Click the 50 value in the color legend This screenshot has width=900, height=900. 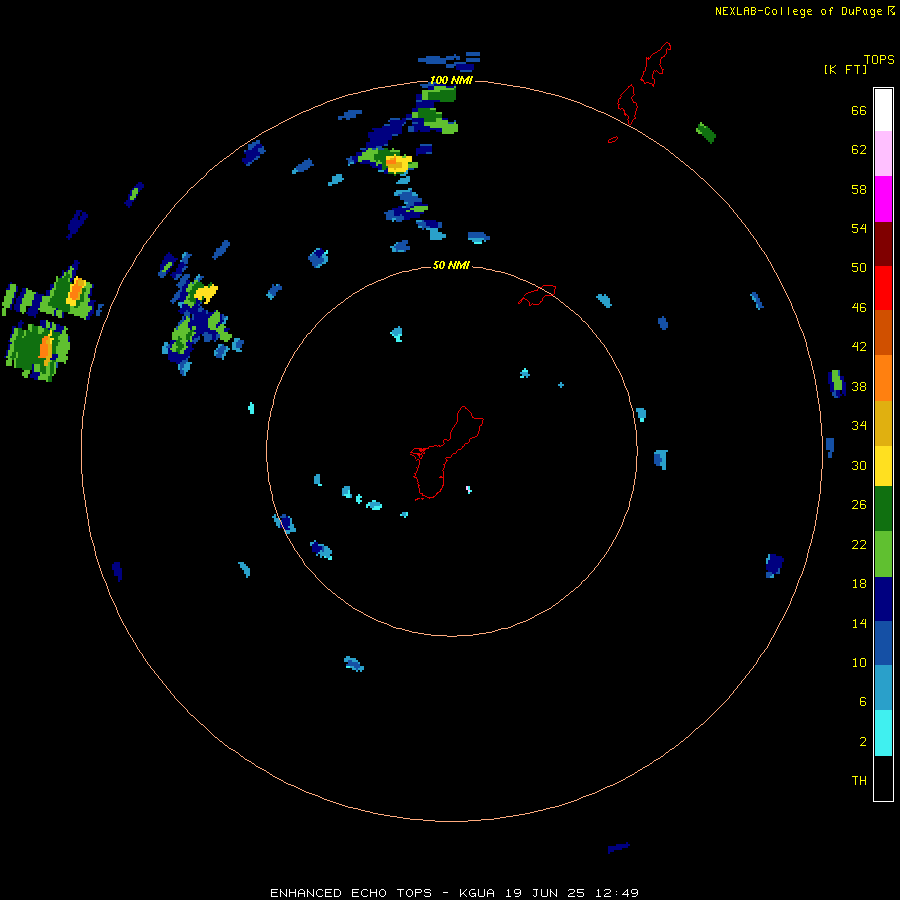(859, 268)
